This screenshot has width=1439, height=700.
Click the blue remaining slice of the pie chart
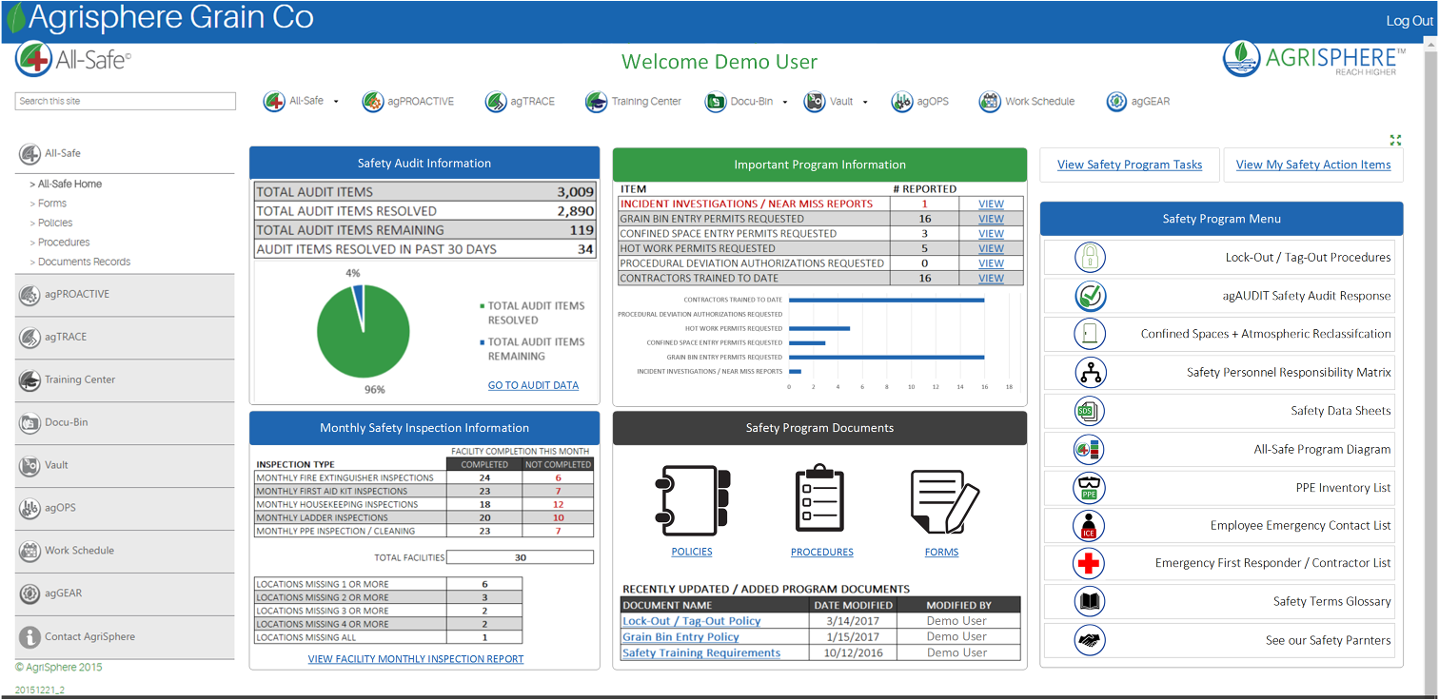(356, 292)
